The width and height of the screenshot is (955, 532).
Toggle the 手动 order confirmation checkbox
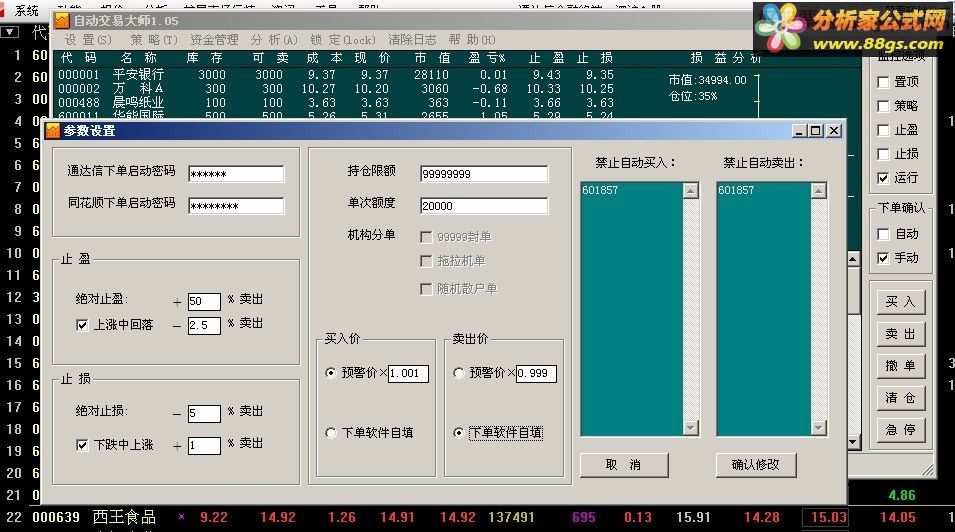883,258
